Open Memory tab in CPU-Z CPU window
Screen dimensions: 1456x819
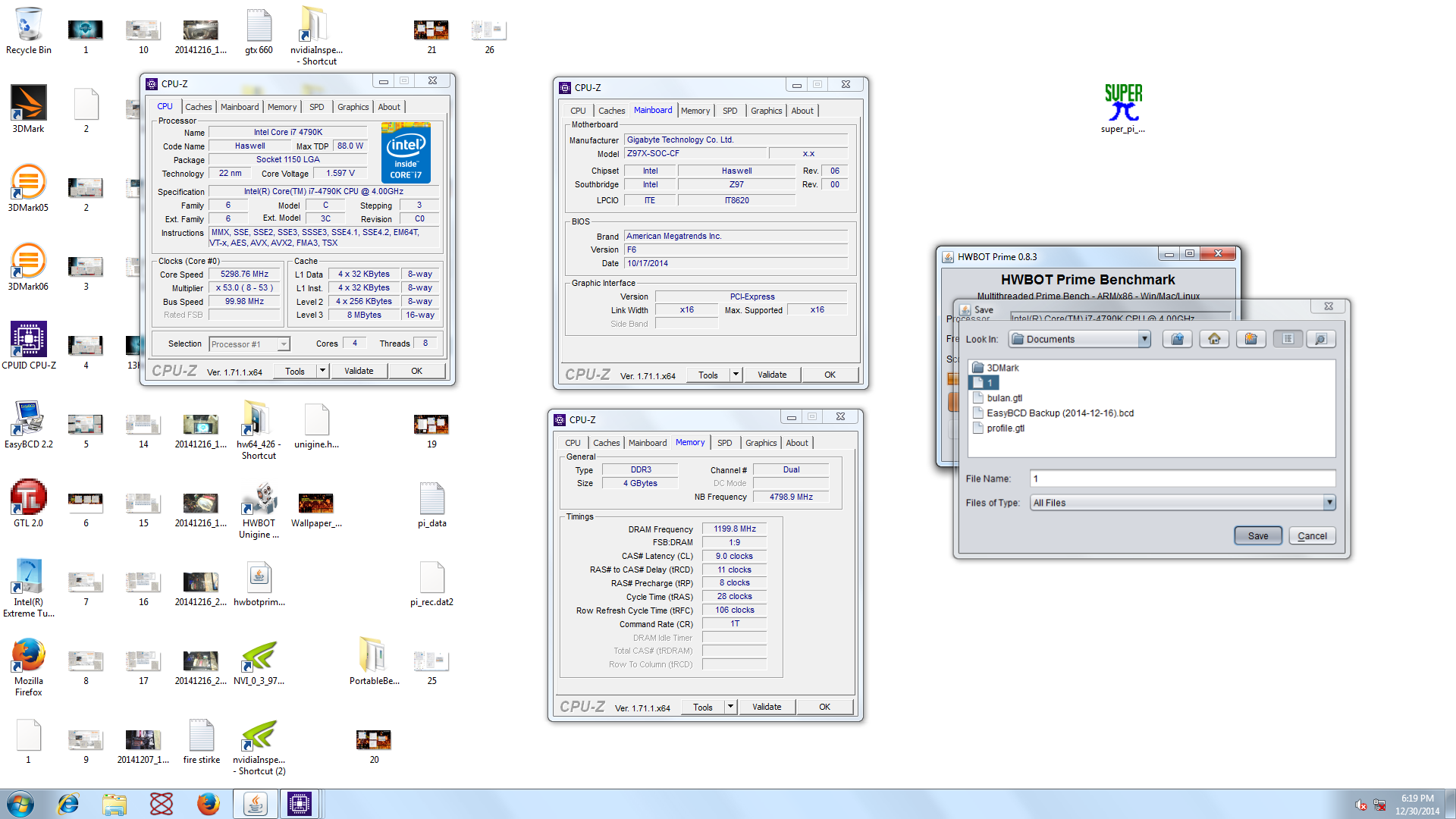pos(282,107)
